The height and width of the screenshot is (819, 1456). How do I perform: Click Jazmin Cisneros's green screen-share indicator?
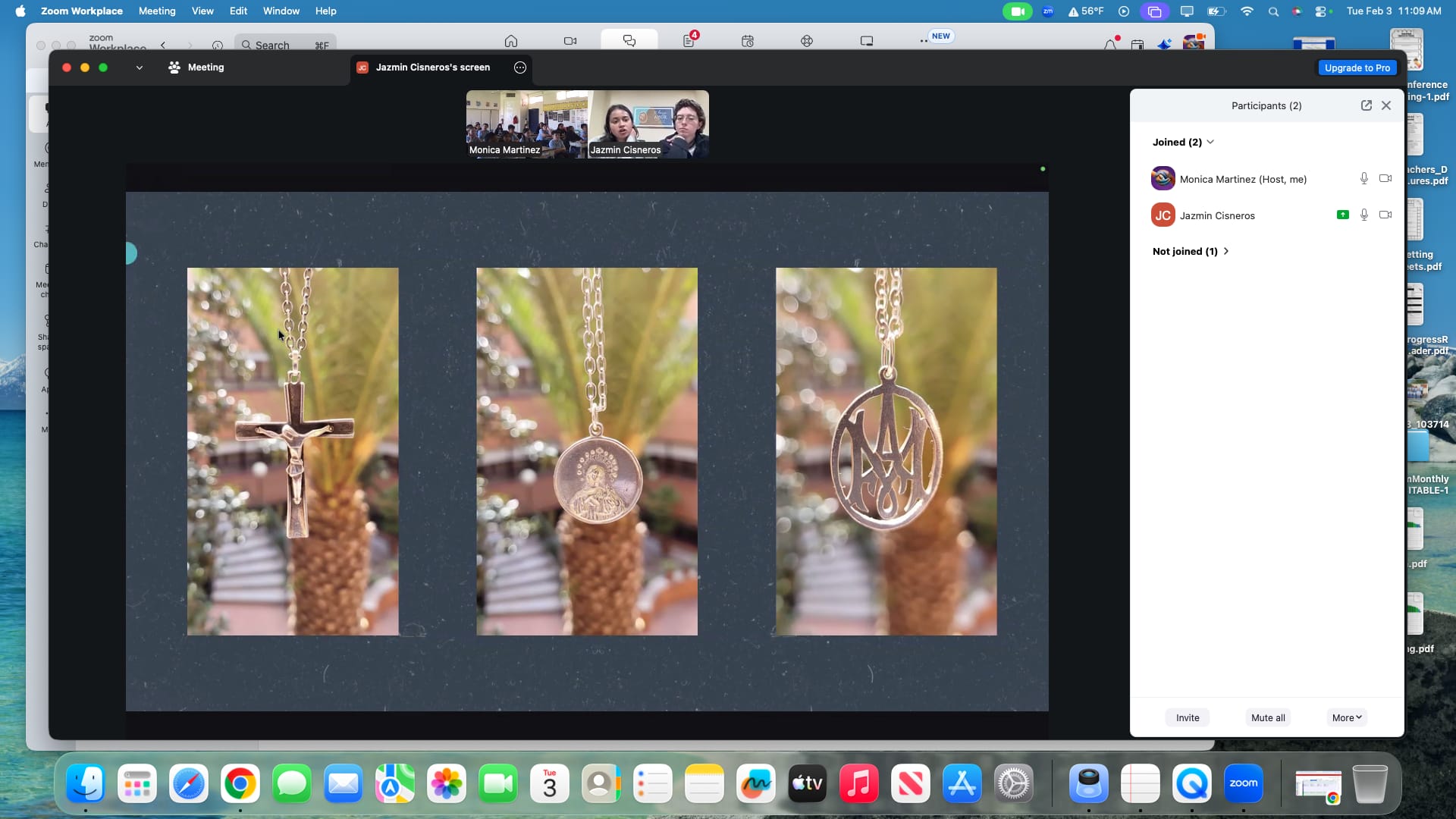pos(1342,215)
